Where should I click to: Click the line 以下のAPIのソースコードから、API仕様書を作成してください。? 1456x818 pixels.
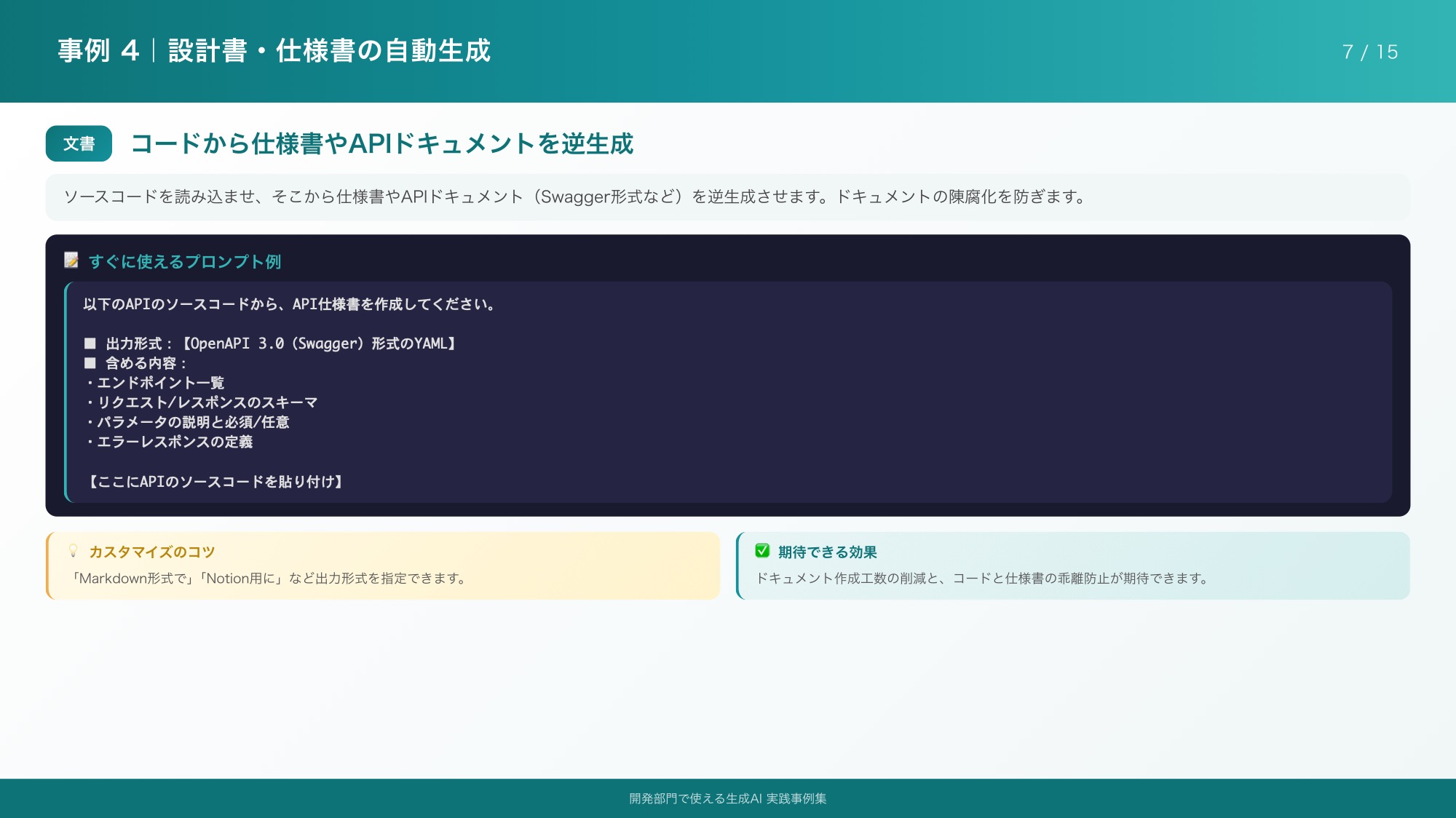[x=289, y=304]
